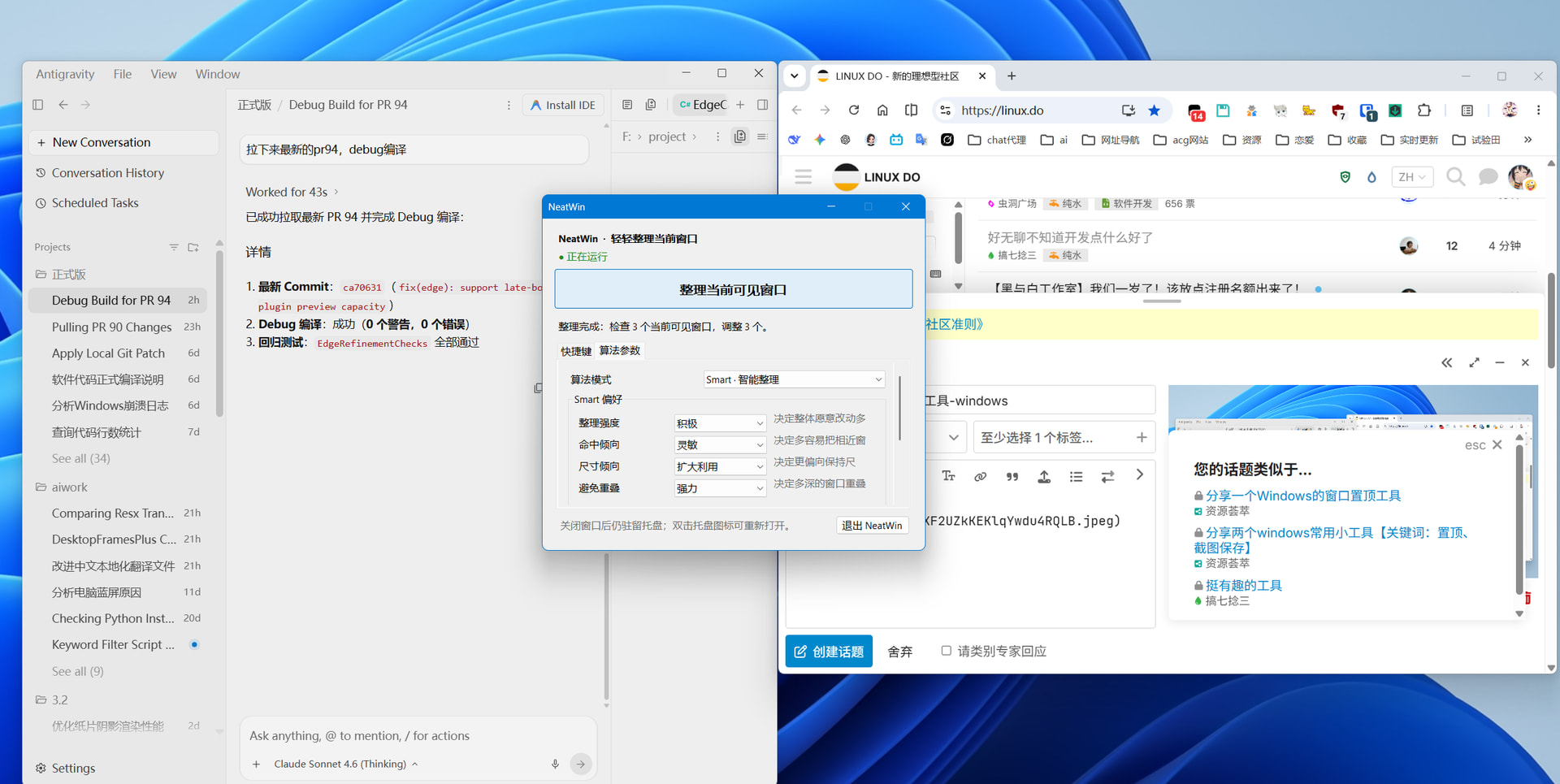Open 整理强度 dropdown set to 积极

(720, 423)
